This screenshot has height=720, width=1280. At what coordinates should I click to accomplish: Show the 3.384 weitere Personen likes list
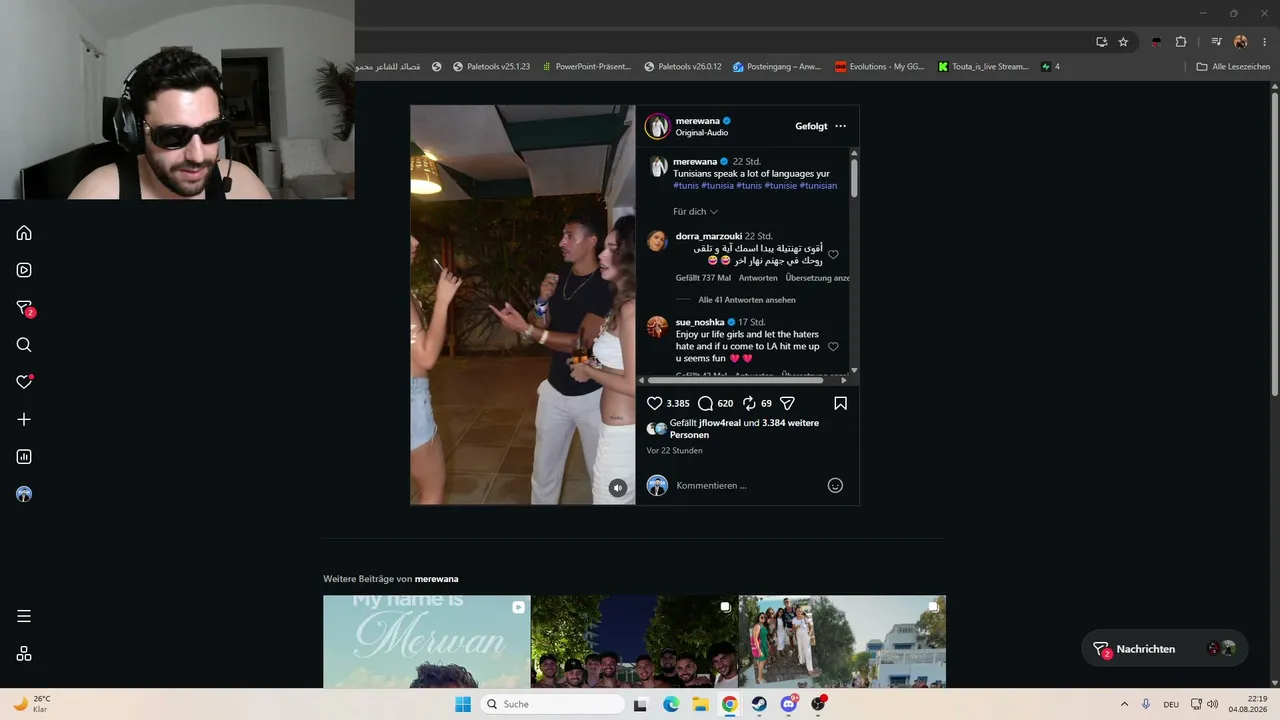click(x=744, y=429)
